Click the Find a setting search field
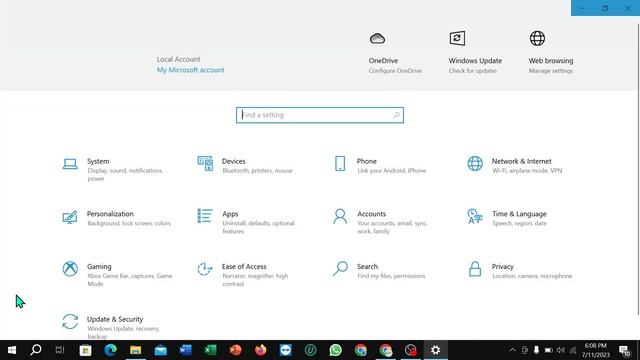 click(x=320, y=115)
